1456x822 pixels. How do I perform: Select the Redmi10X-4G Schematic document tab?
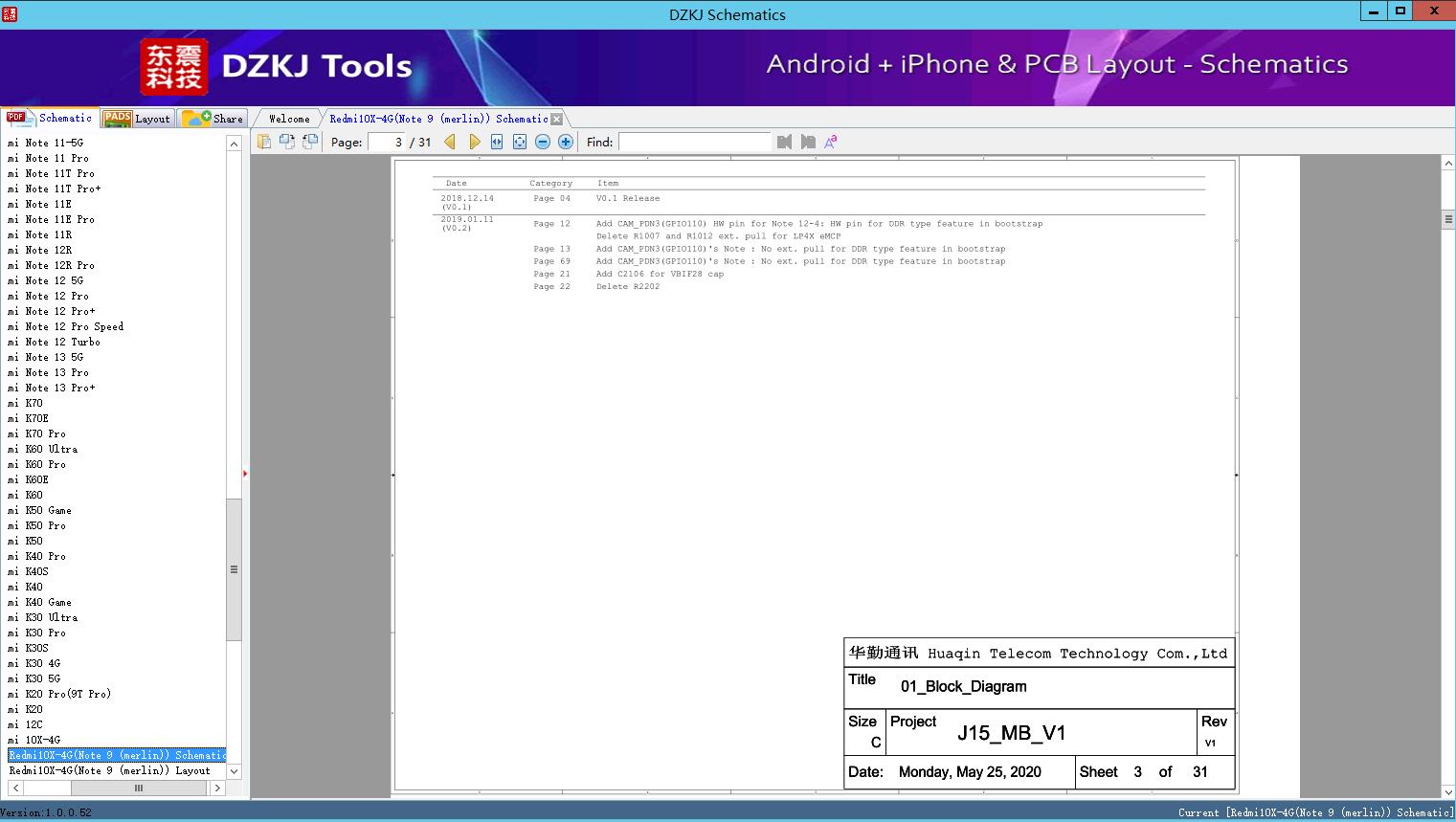click(x=438, y=119)
